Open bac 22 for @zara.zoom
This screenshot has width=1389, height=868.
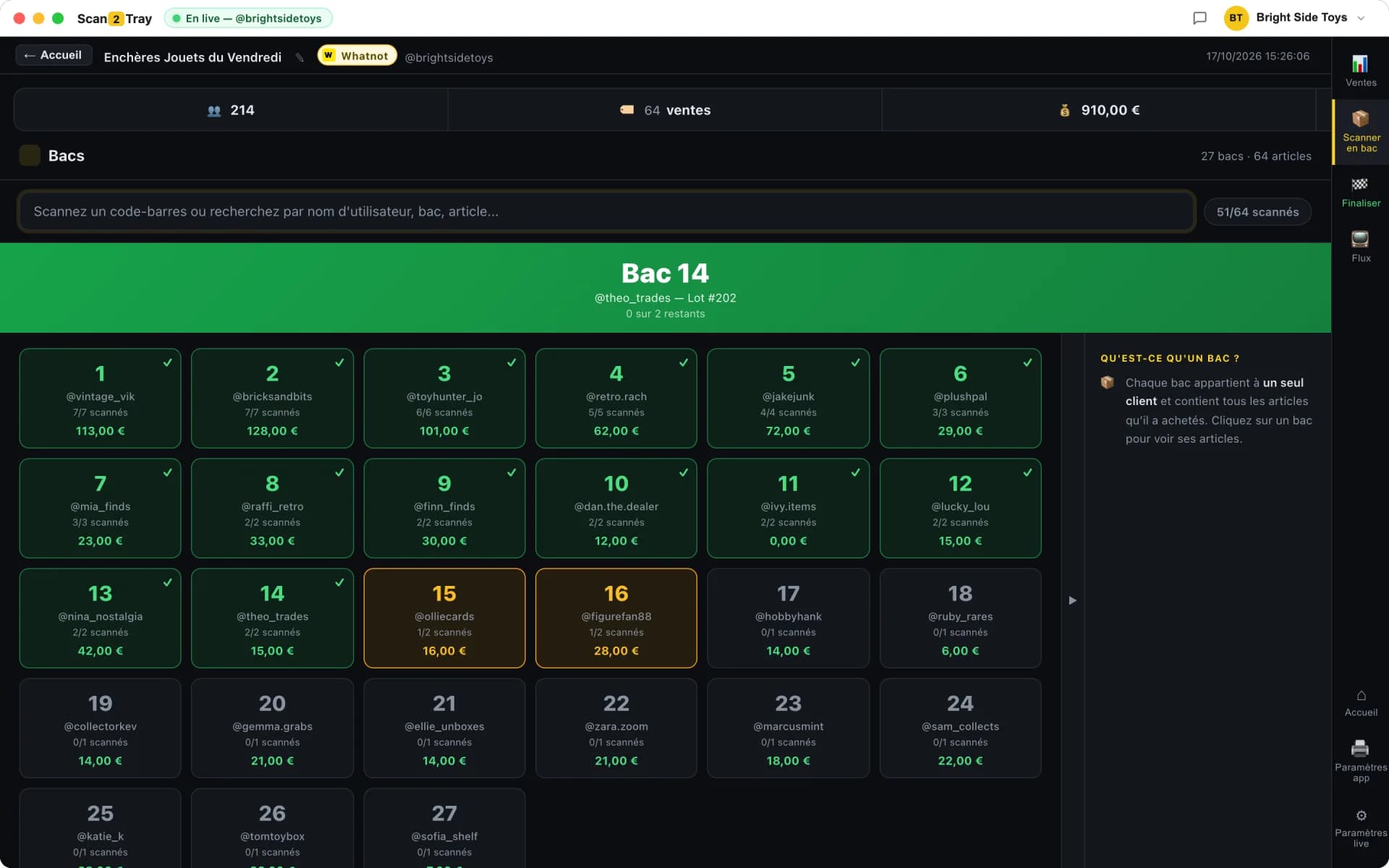[616, 728]
